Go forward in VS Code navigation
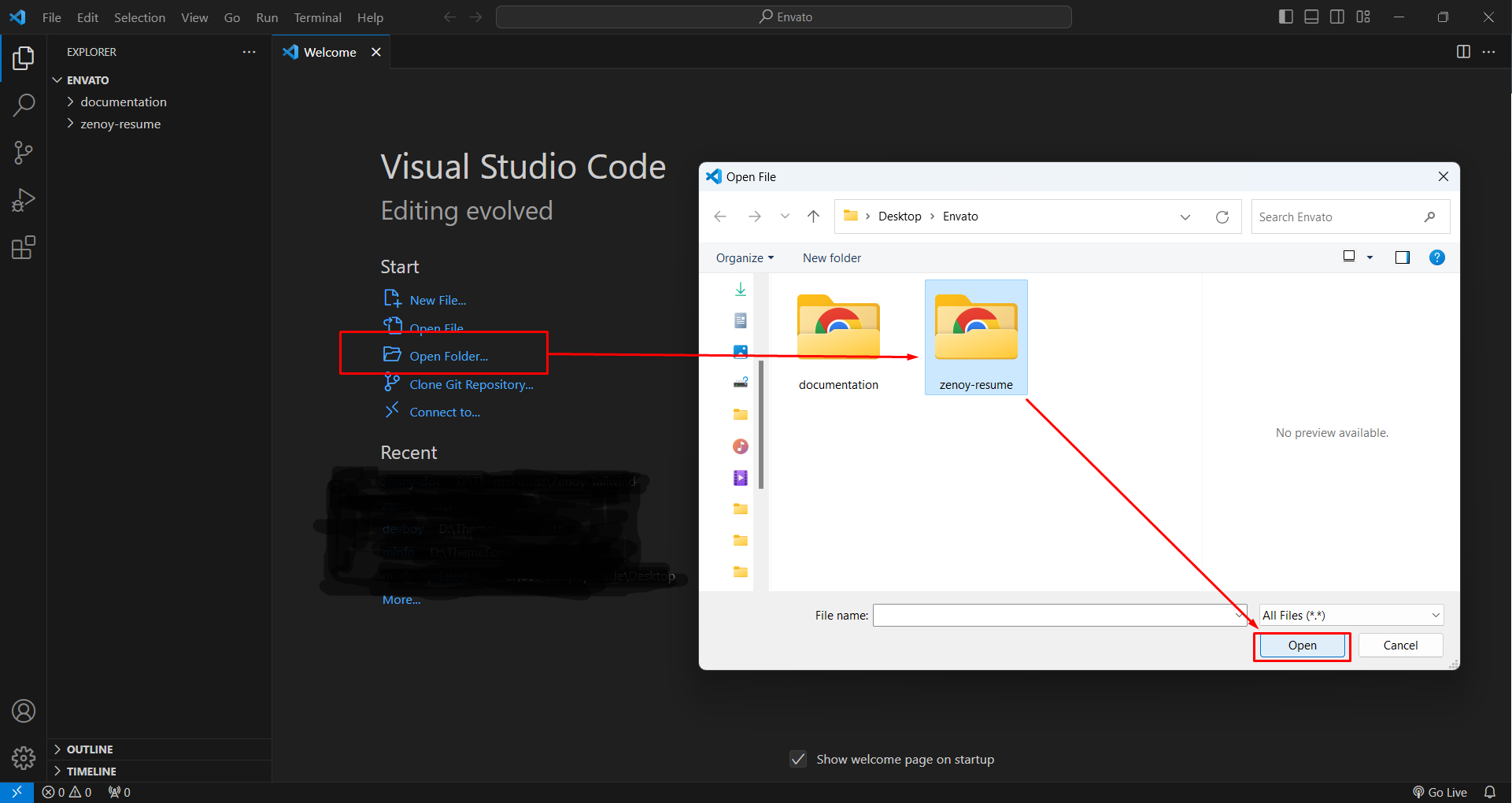The image size is (1512, 803). (x=475, y=17)
